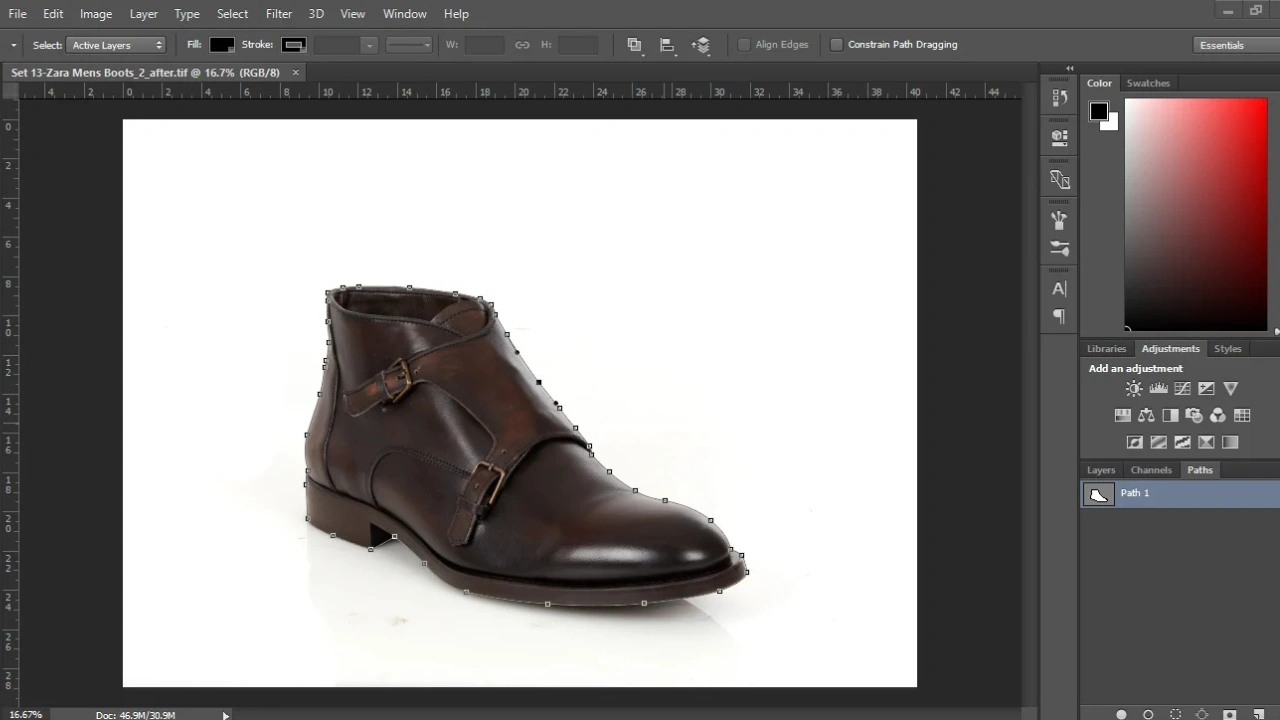Screen dimensions: 1280x720
Task: Add an Exposure adjustment
Action: (x=1206, y=389)
